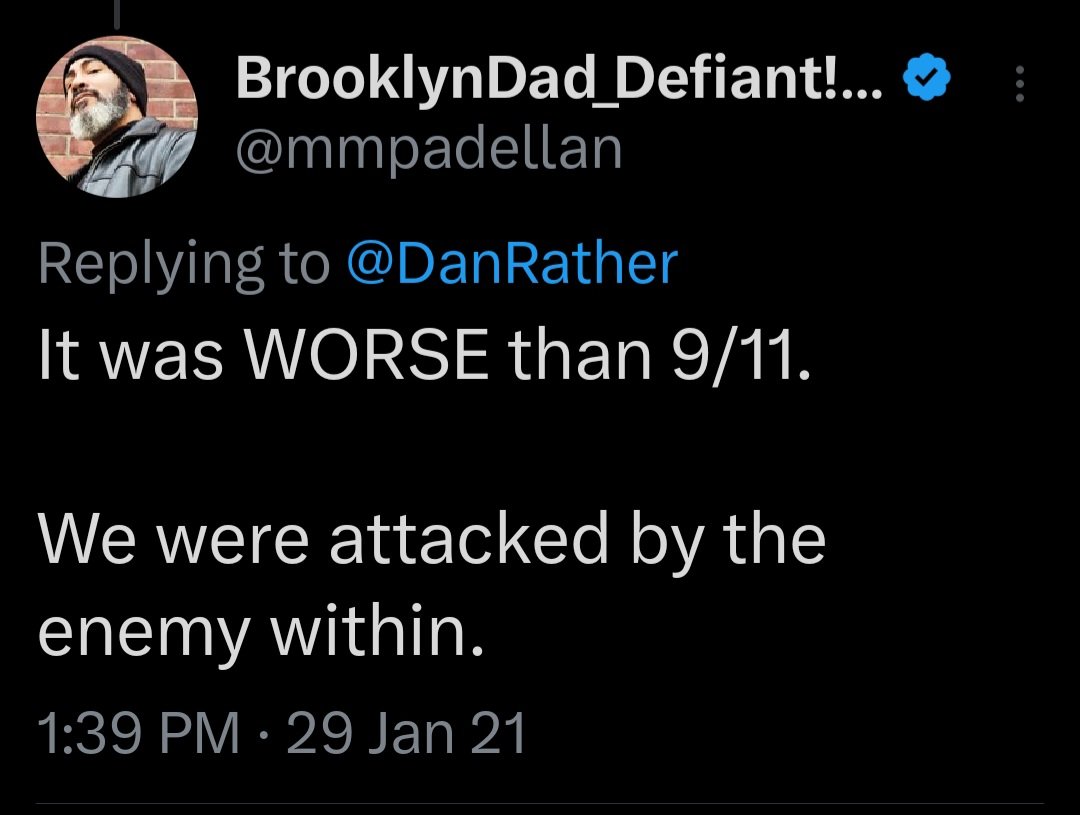Click the divider line below the timestamp
Screen dimensions: 1080x815
click(540, 802)
